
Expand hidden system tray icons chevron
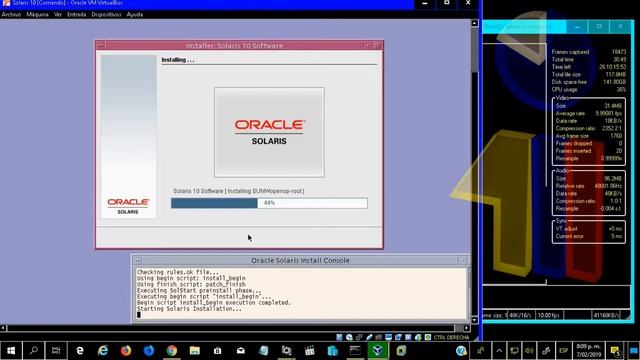(499, 350)
